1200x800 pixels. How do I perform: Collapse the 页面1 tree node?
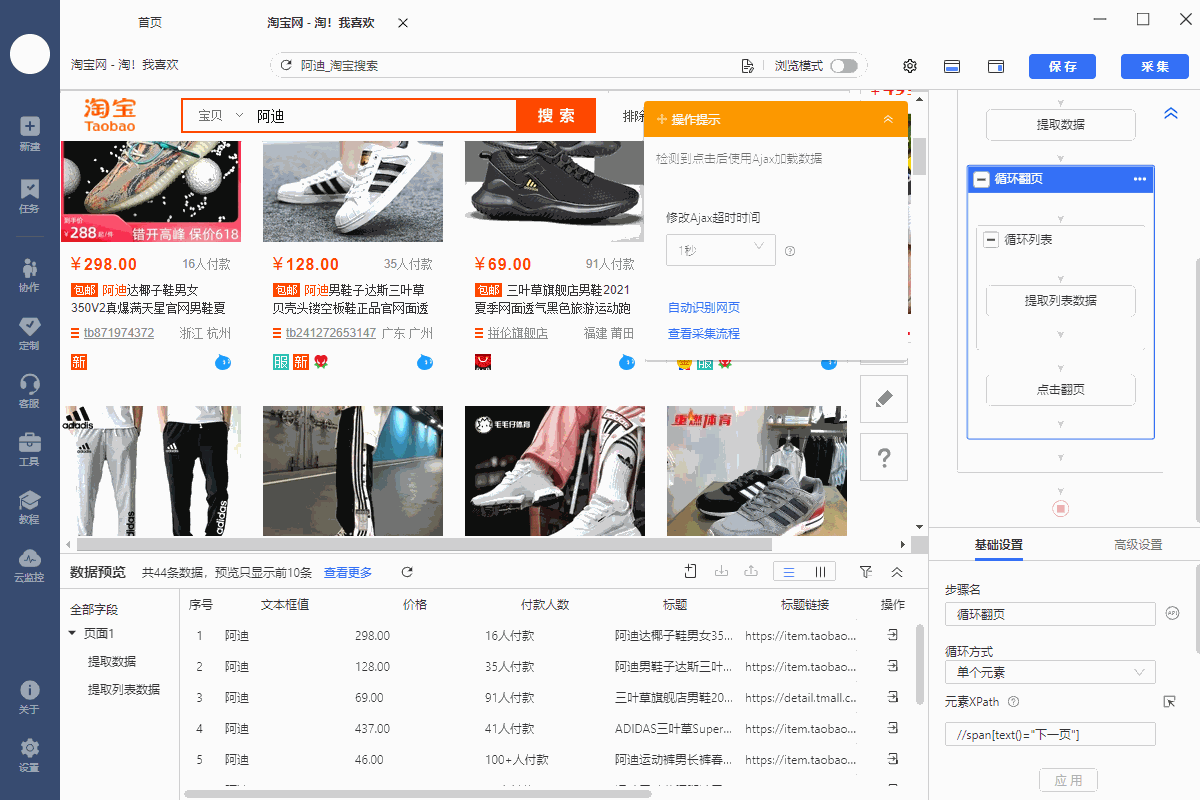[72, 633]
